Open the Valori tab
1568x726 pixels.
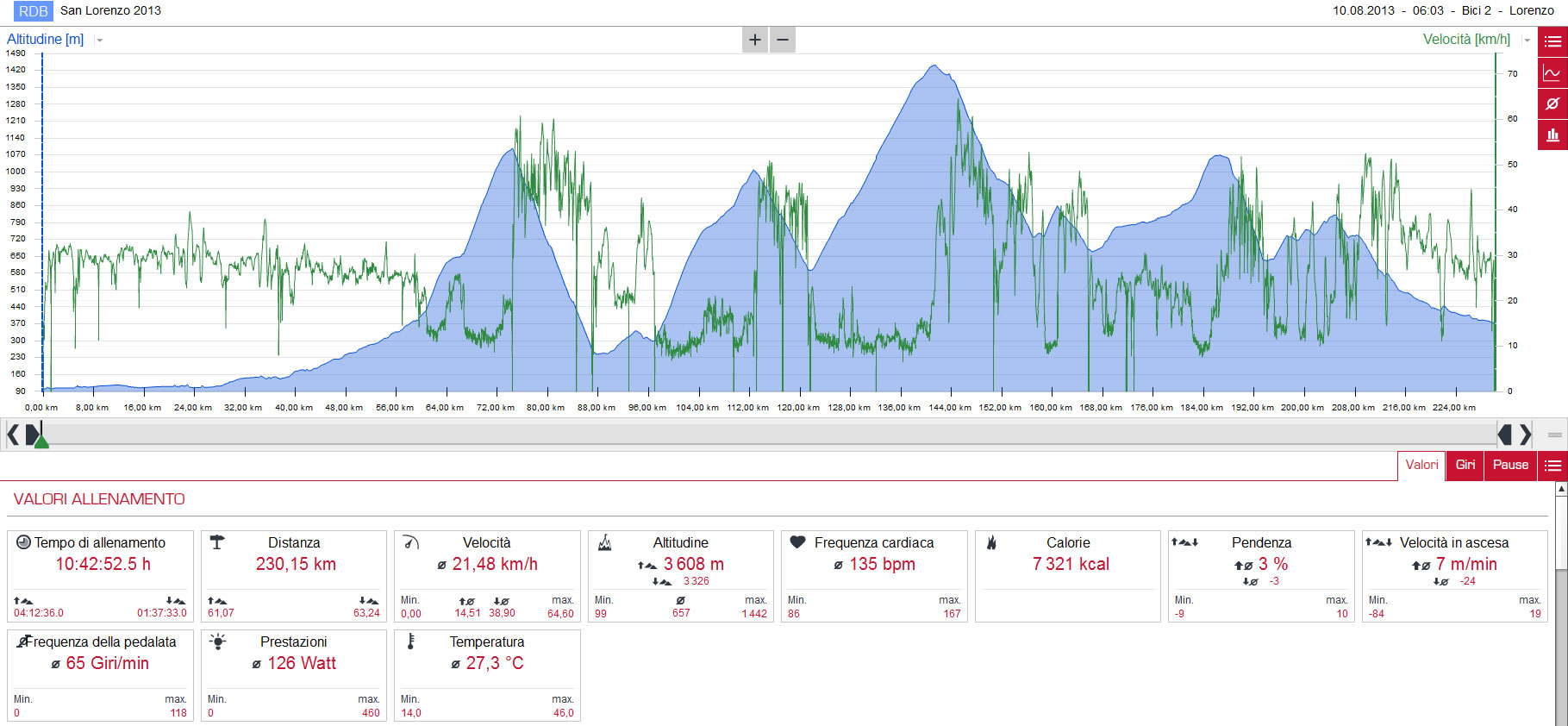(1421, 466)
